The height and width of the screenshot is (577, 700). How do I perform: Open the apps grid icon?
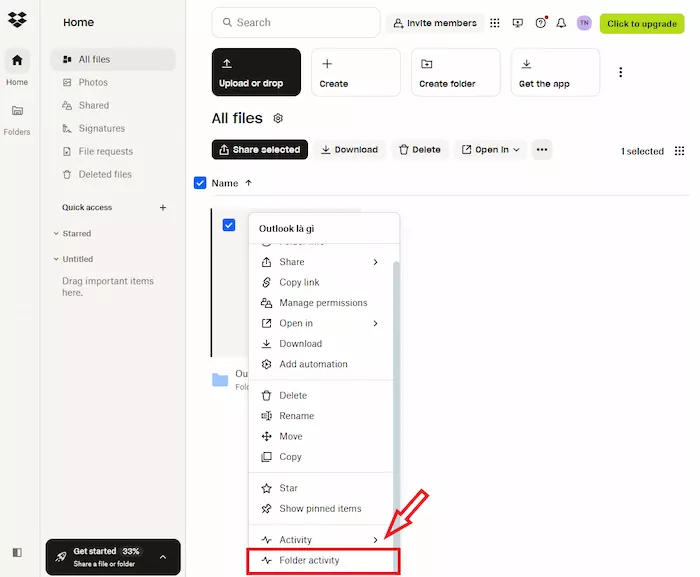[x=494, y=23]
